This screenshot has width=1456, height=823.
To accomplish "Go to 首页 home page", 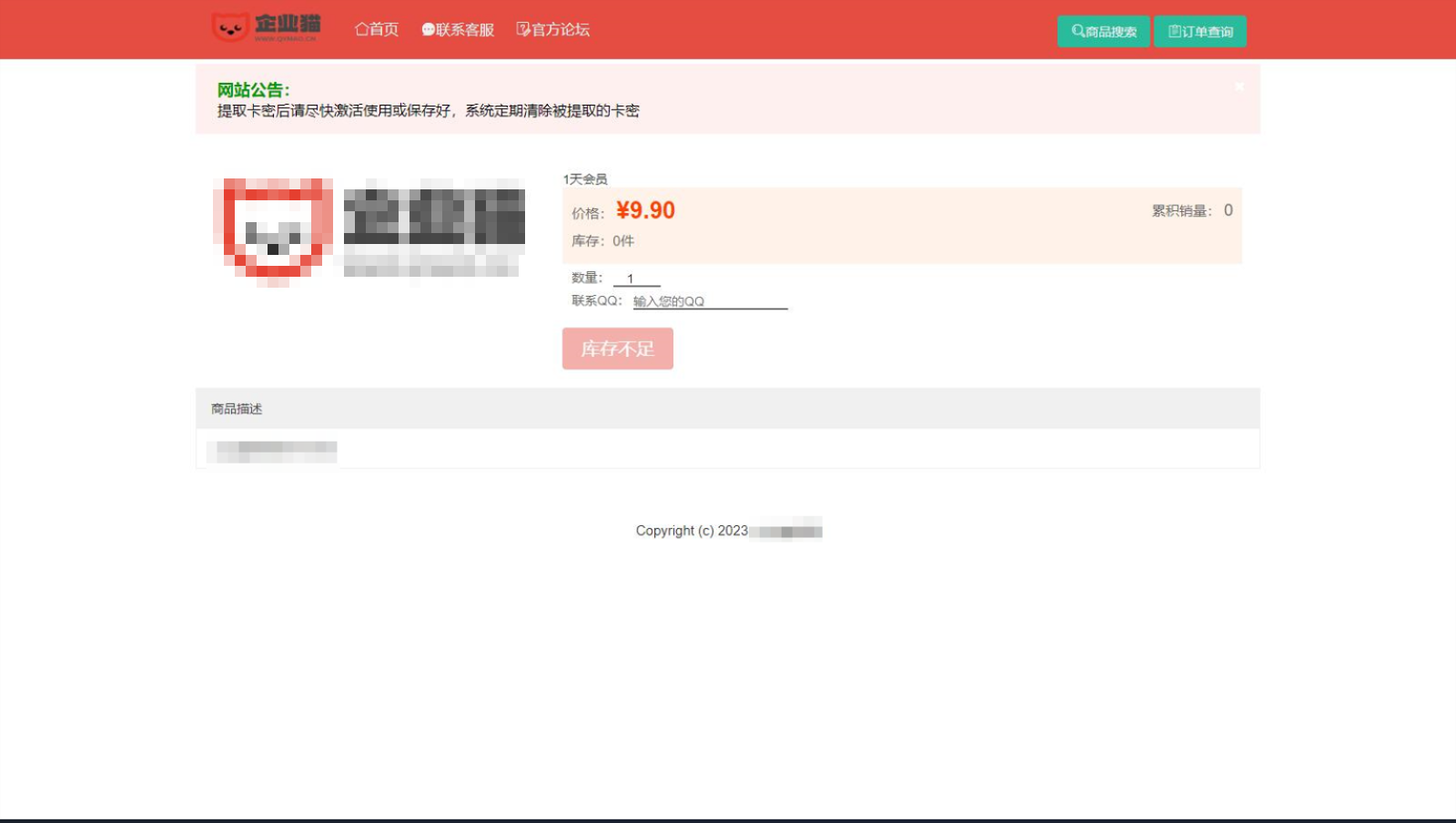I will (x=377, y=29).
